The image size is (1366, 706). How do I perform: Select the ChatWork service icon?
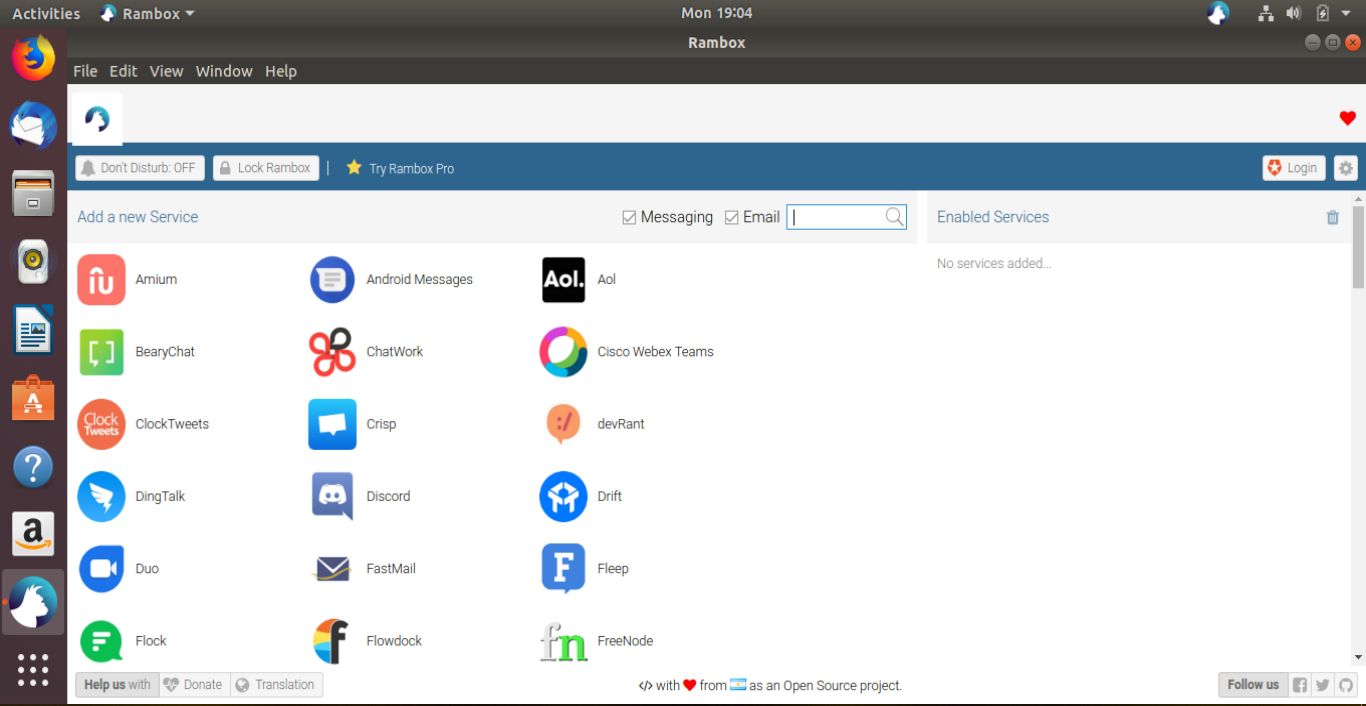point(331,352)
